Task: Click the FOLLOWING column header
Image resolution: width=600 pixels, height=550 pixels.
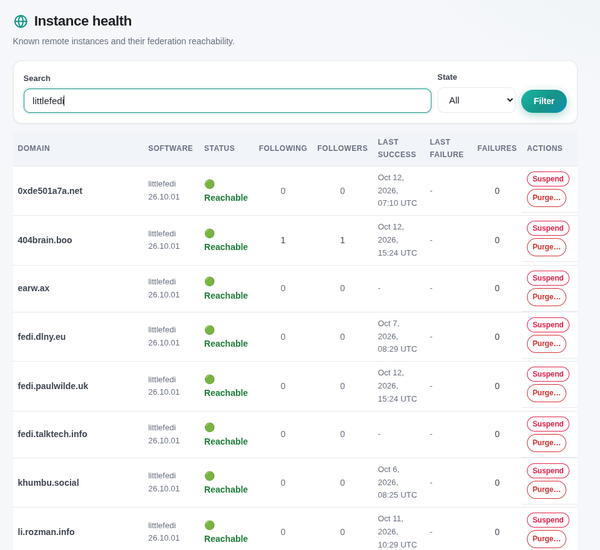Action: coord(283,148)
